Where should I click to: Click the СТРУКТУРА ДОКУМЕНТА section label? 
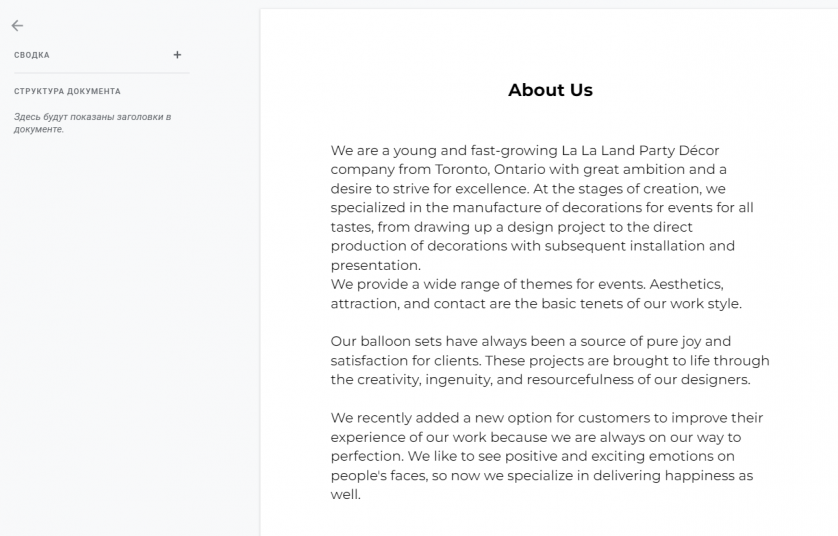coord(67,91)
